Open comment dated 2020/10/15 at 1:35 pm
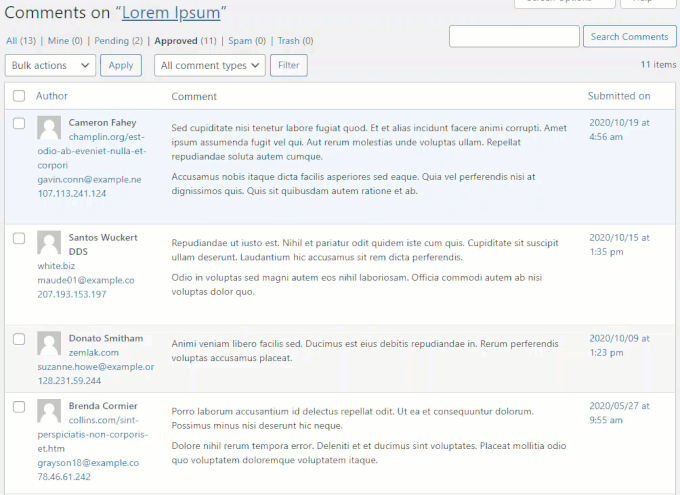The image size is (680, 495). click(x=619, y=245)
